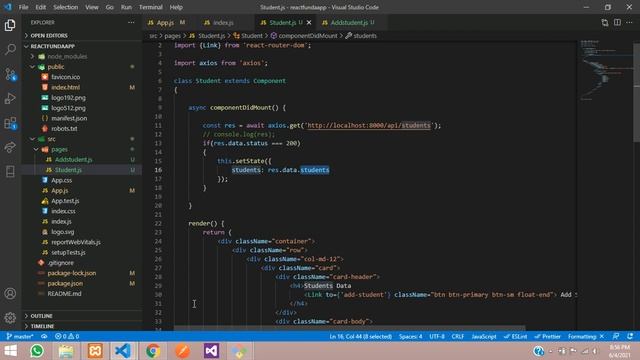Open Google Chrome from the taskbar

(x=153, y=351)
